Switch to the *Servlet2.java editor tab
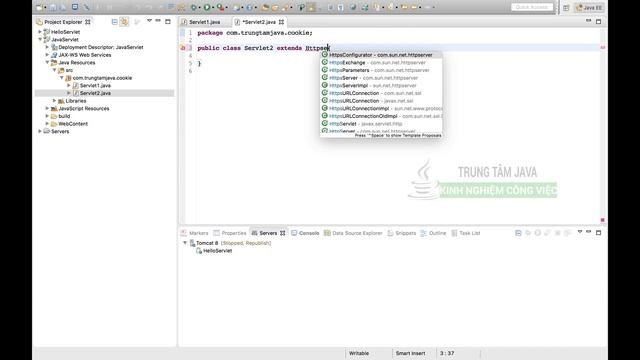Viewport: 640px width, 360px height. [259, 22]
